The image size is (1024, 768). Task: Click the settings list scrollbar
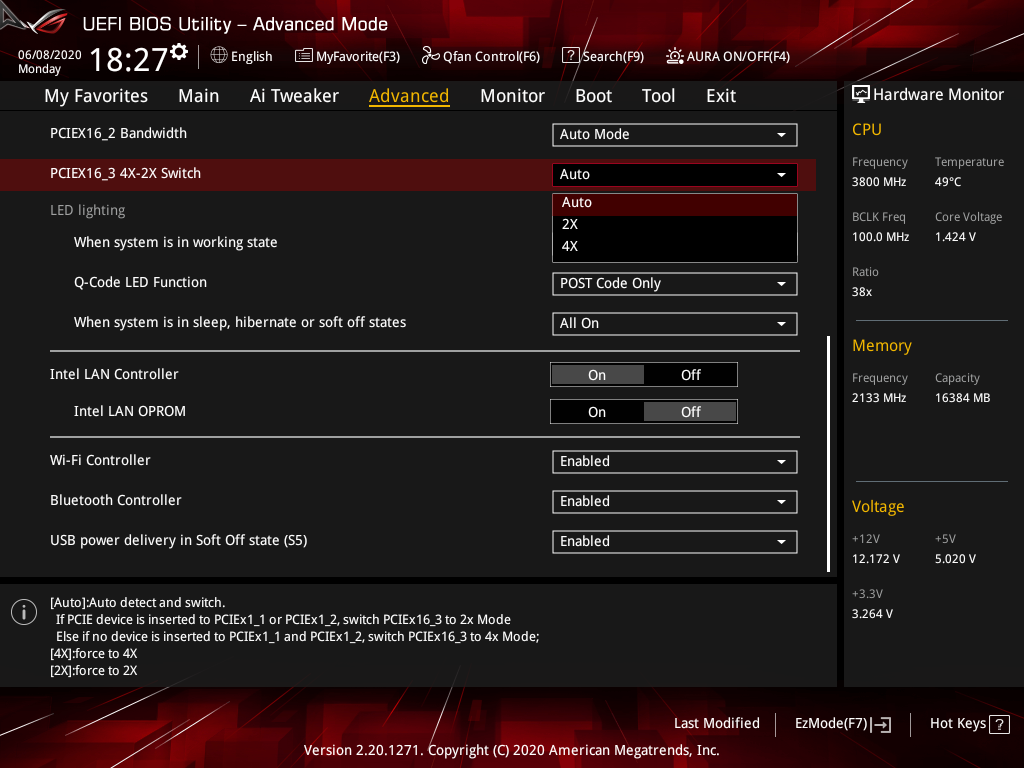[828, 454]
